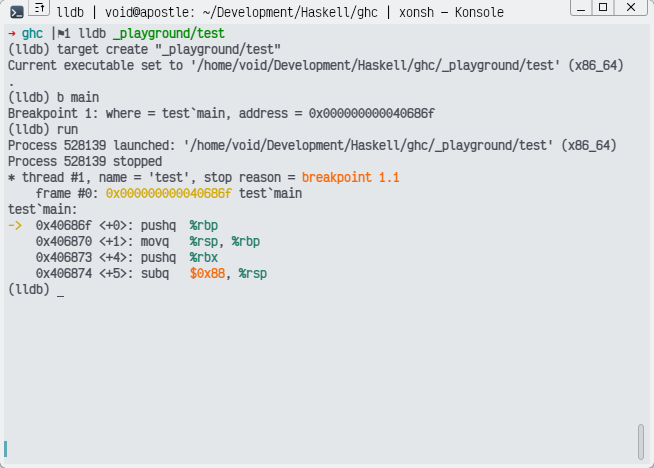Click the '_playground/test' path in the prompt line

[x=168, y=34]
